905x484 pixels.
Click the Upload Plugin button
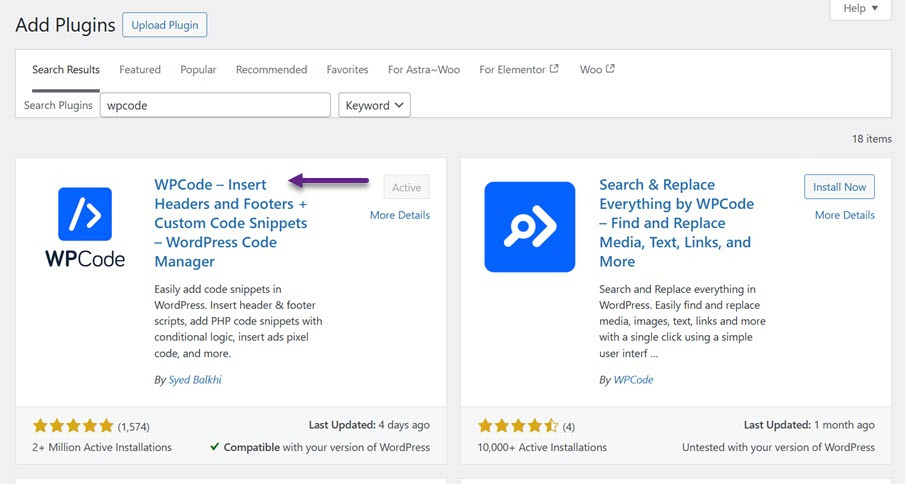(x=164, y=25)
